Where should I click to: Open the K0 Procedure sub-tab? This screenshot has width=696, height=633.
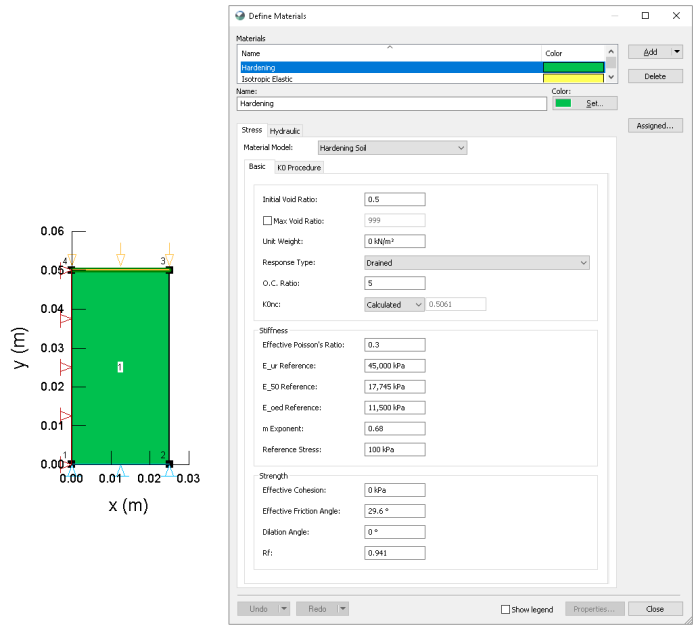pyautogui.click(x=299, y=168)
